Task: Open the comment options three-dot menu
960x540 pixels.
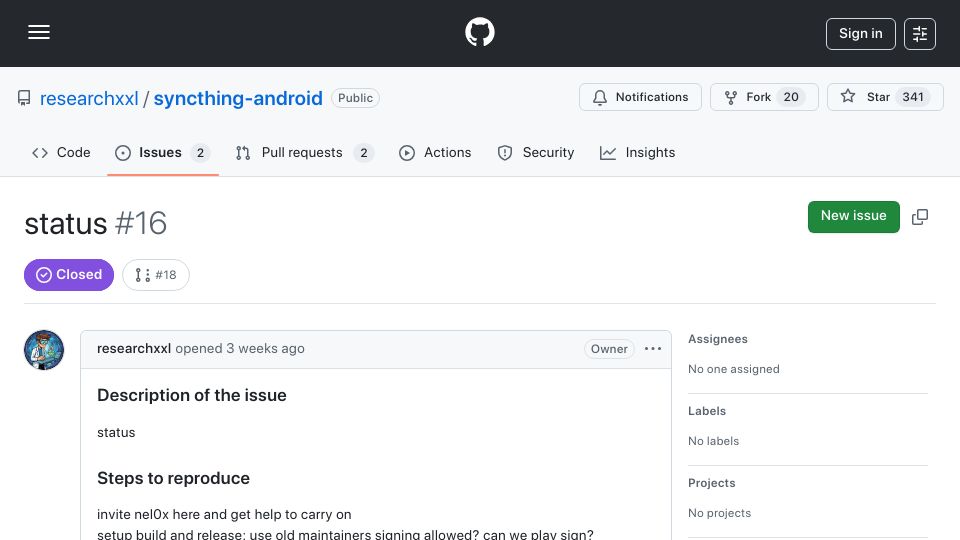Action: 653,349
